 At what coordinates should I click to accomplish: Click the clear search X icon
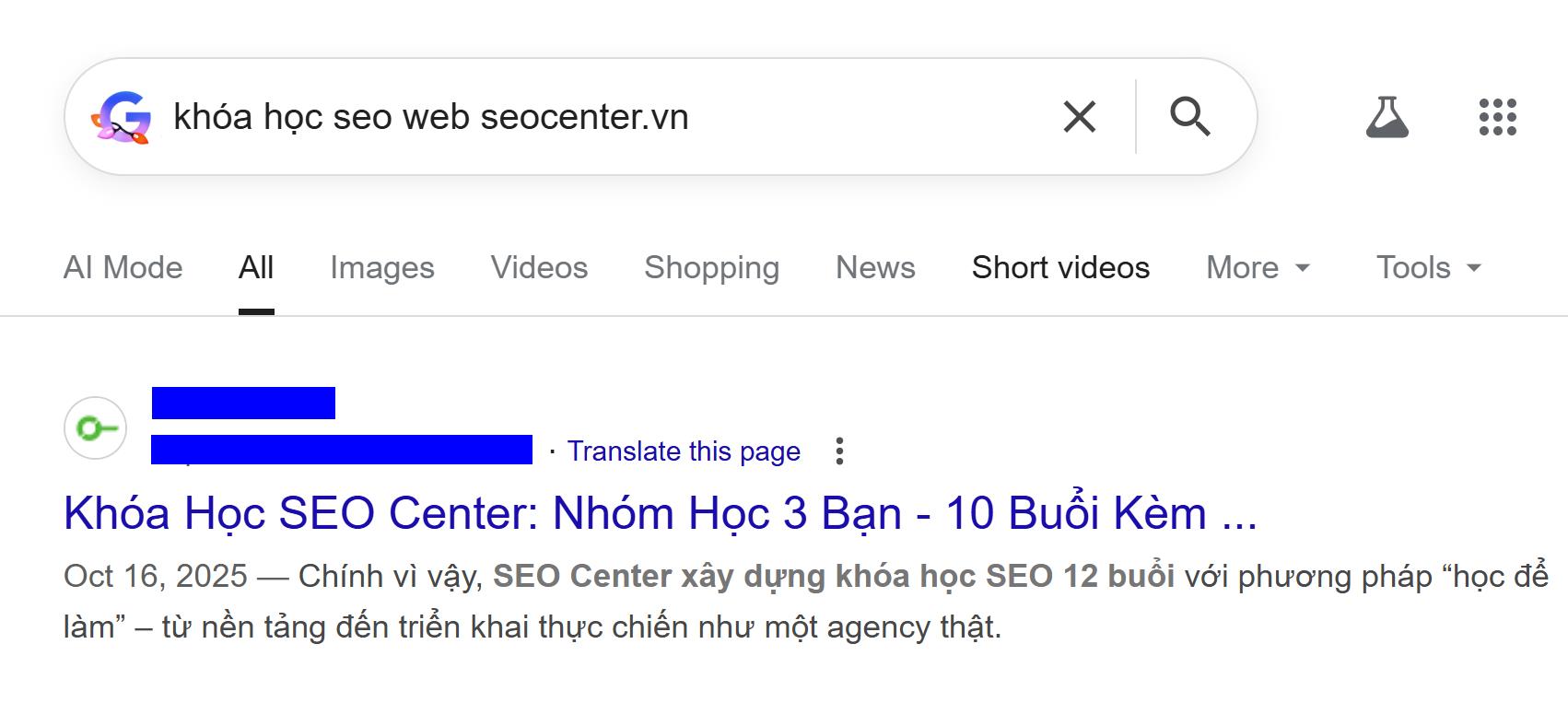(x=1077, y=117)
